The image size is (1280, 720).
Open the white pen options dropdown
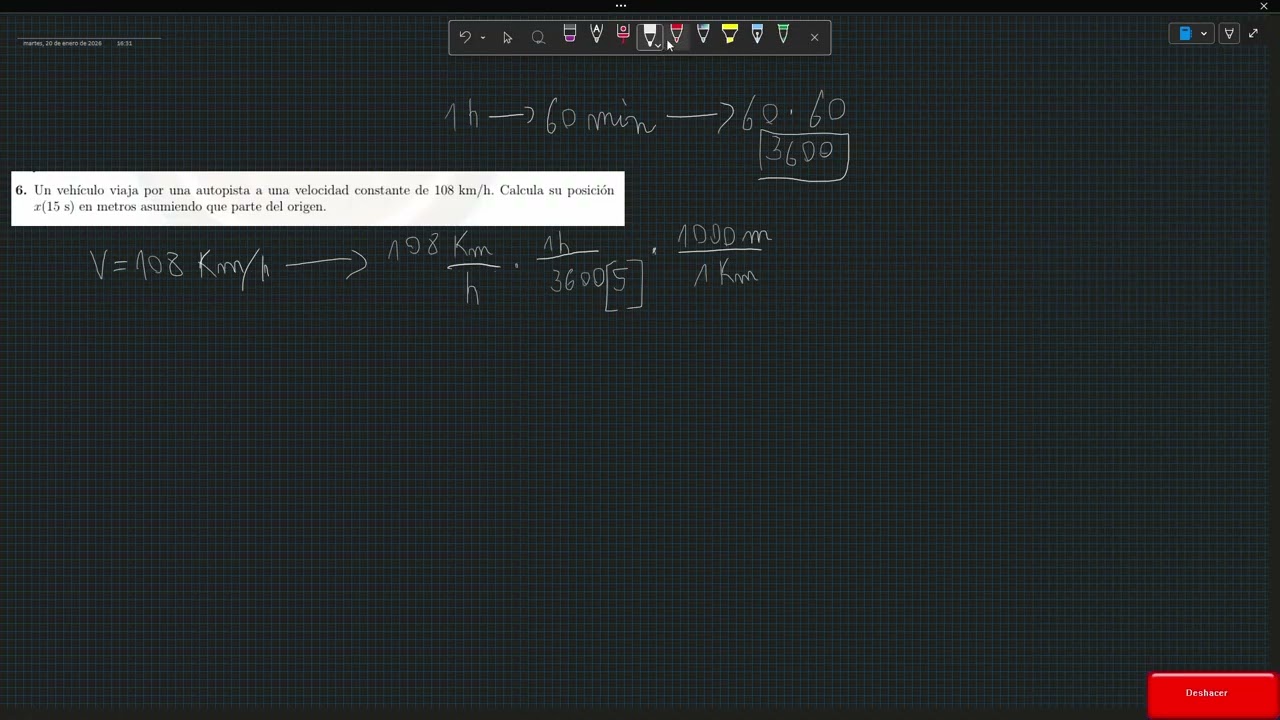(x=657, y=45)
